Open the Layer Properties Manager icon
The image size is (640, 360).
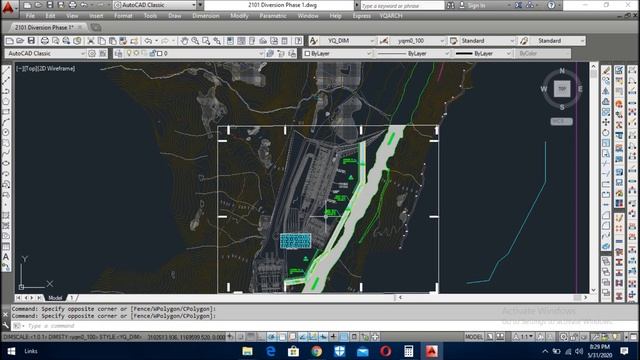click(x=119, y=53)
